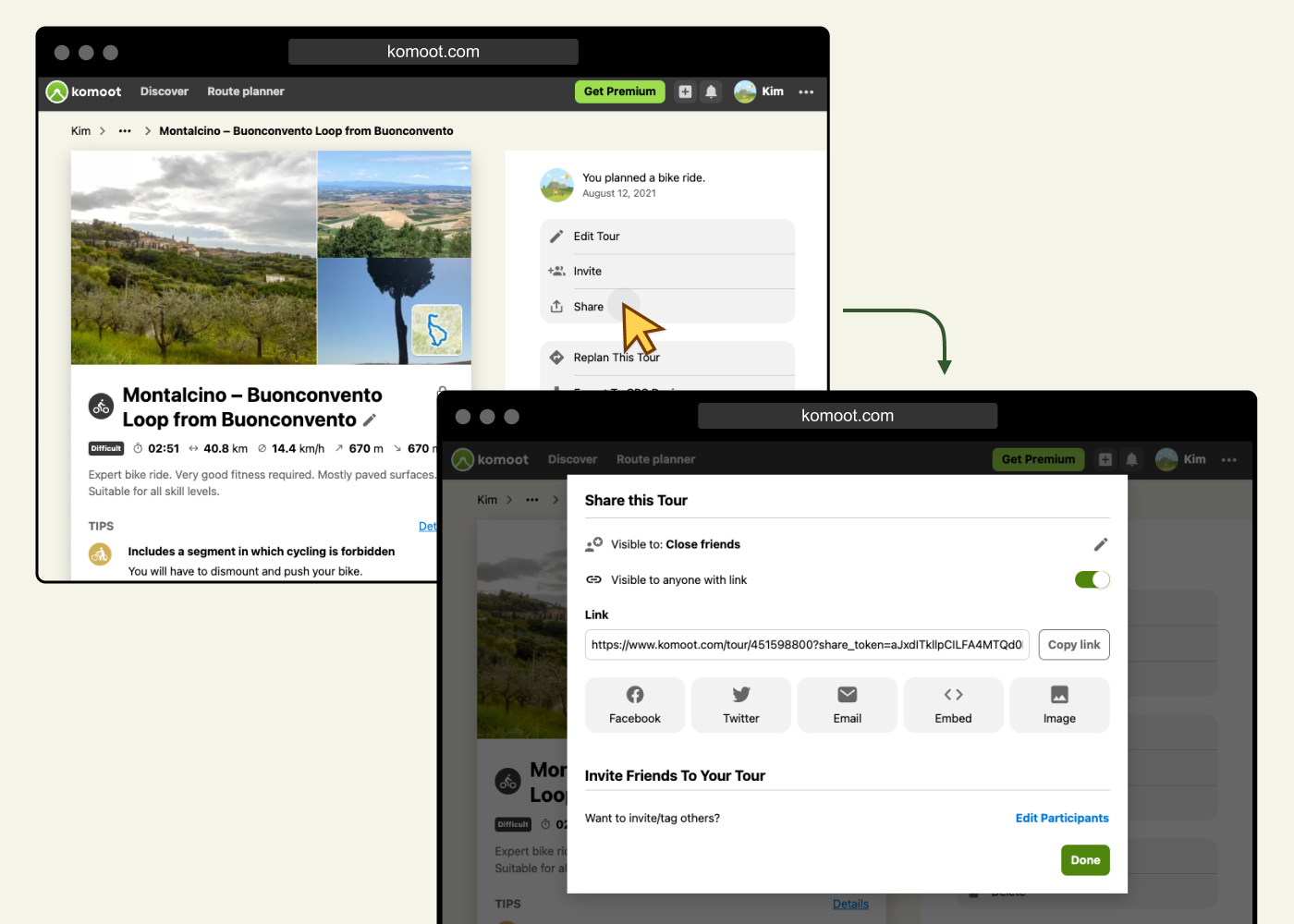Open dimmed three-dot menu in front window navbar
Screen dimensions: 1294x924
pyautogui.click(x=1228, y=460)
